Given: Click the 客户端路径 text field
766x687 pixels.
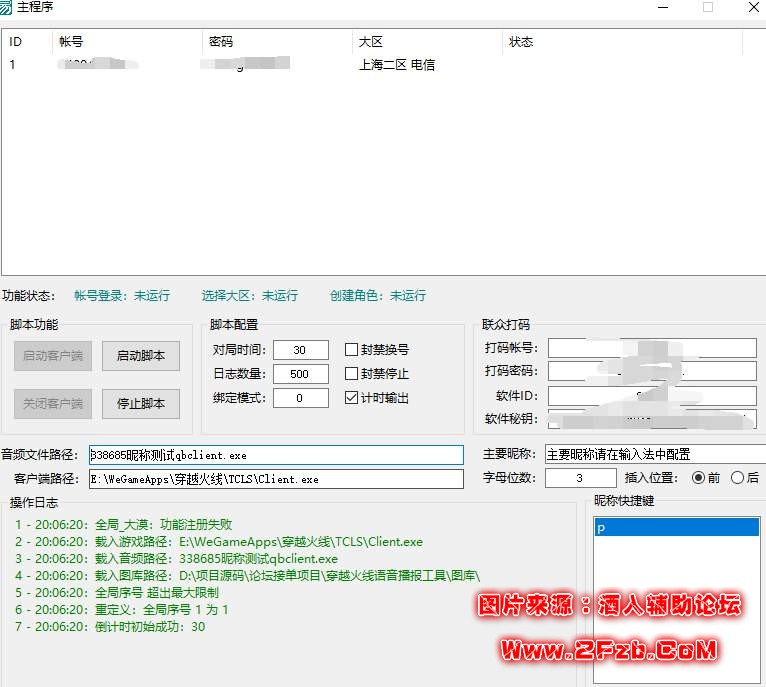Looking at the screenshot, I should [x=276, y=479].
